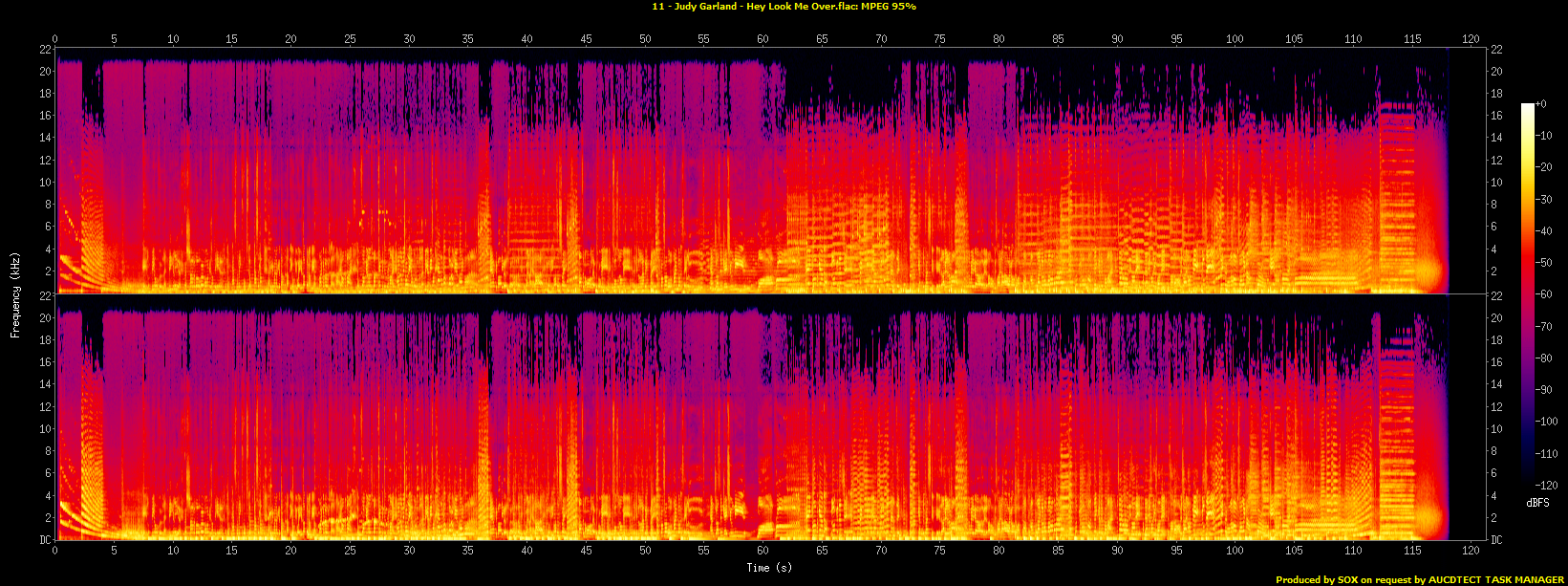Click the '+0' color scale label
1568x586 pixels.
1540,104
